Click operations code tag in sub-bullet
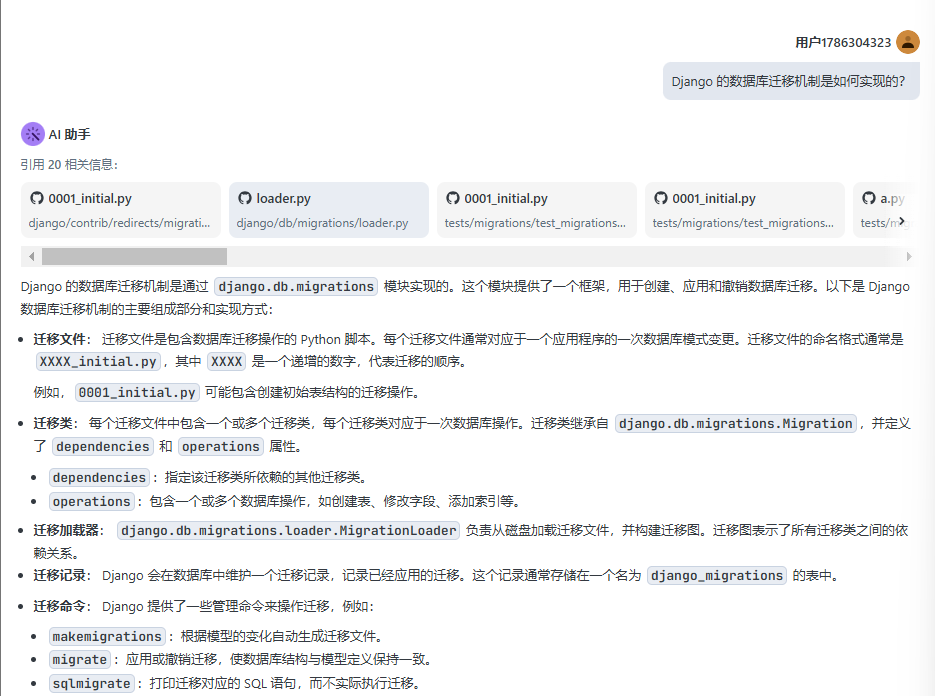Screen dimensions: 935x696 (91, 502)
